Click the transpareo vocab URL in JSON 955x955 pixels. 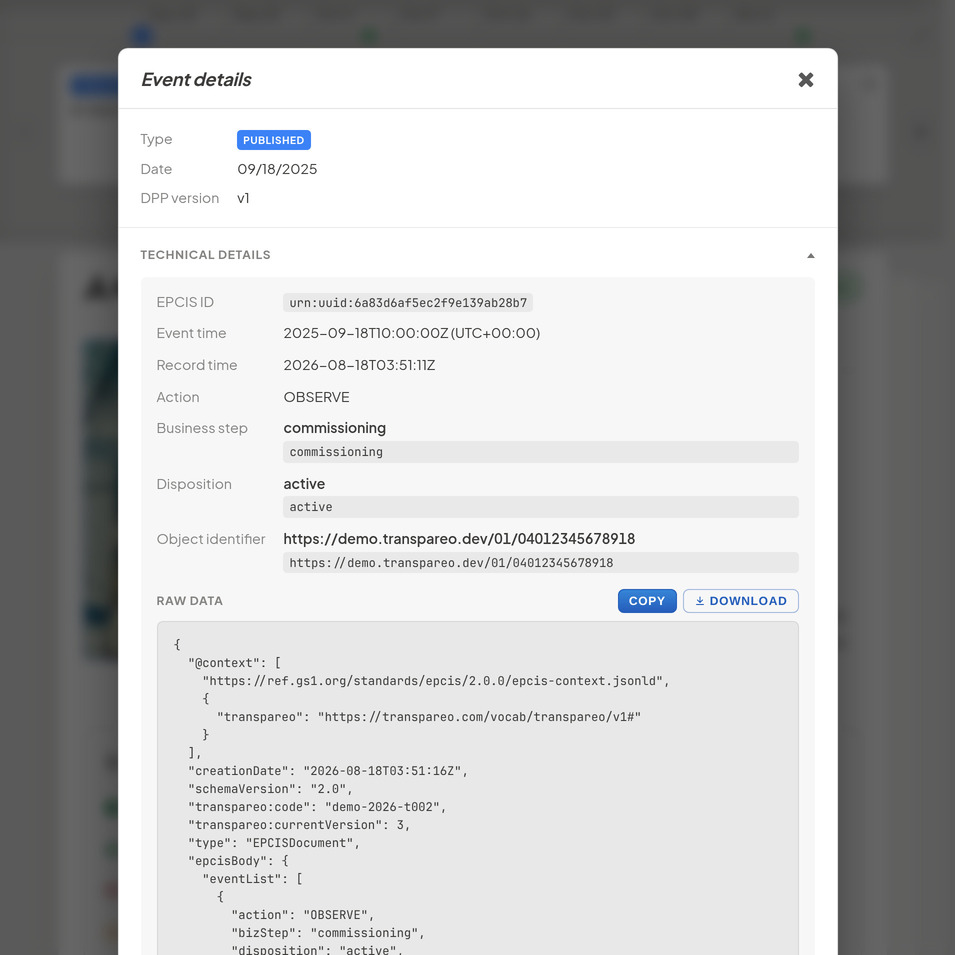[x=479, y=717]
